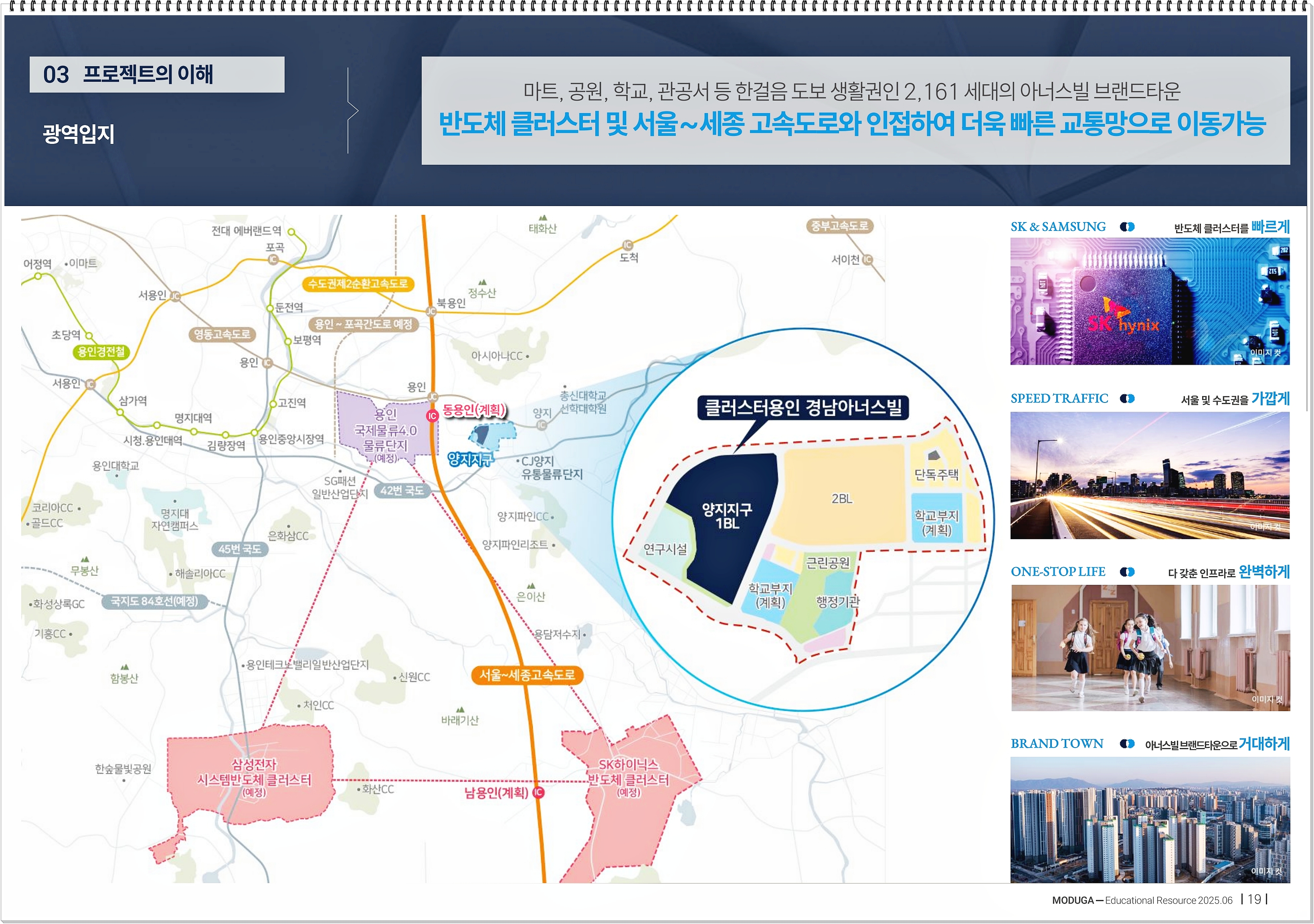Click the pink 동용인(계획) IC marker
The image size is (1314, 924).
432,416
